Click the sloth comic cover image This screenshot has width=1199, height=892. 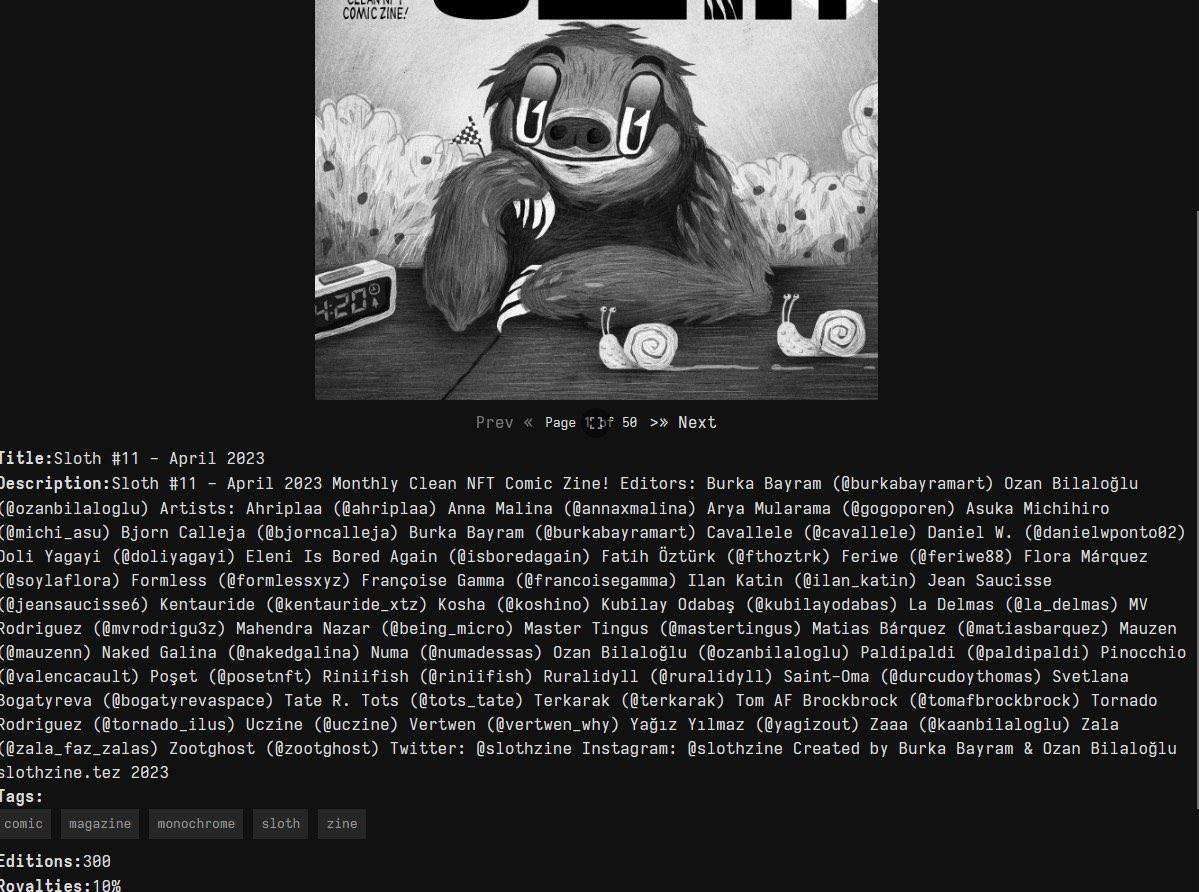(596, 200)
